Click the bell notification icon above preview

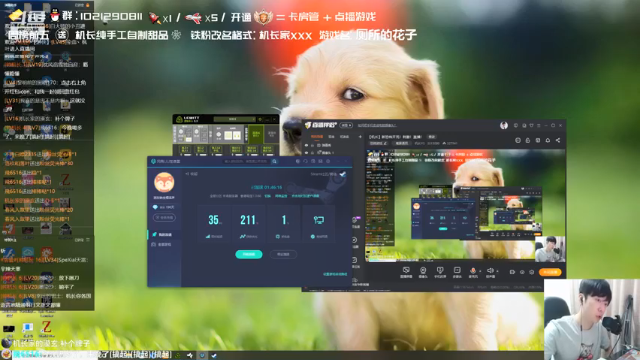548,140
